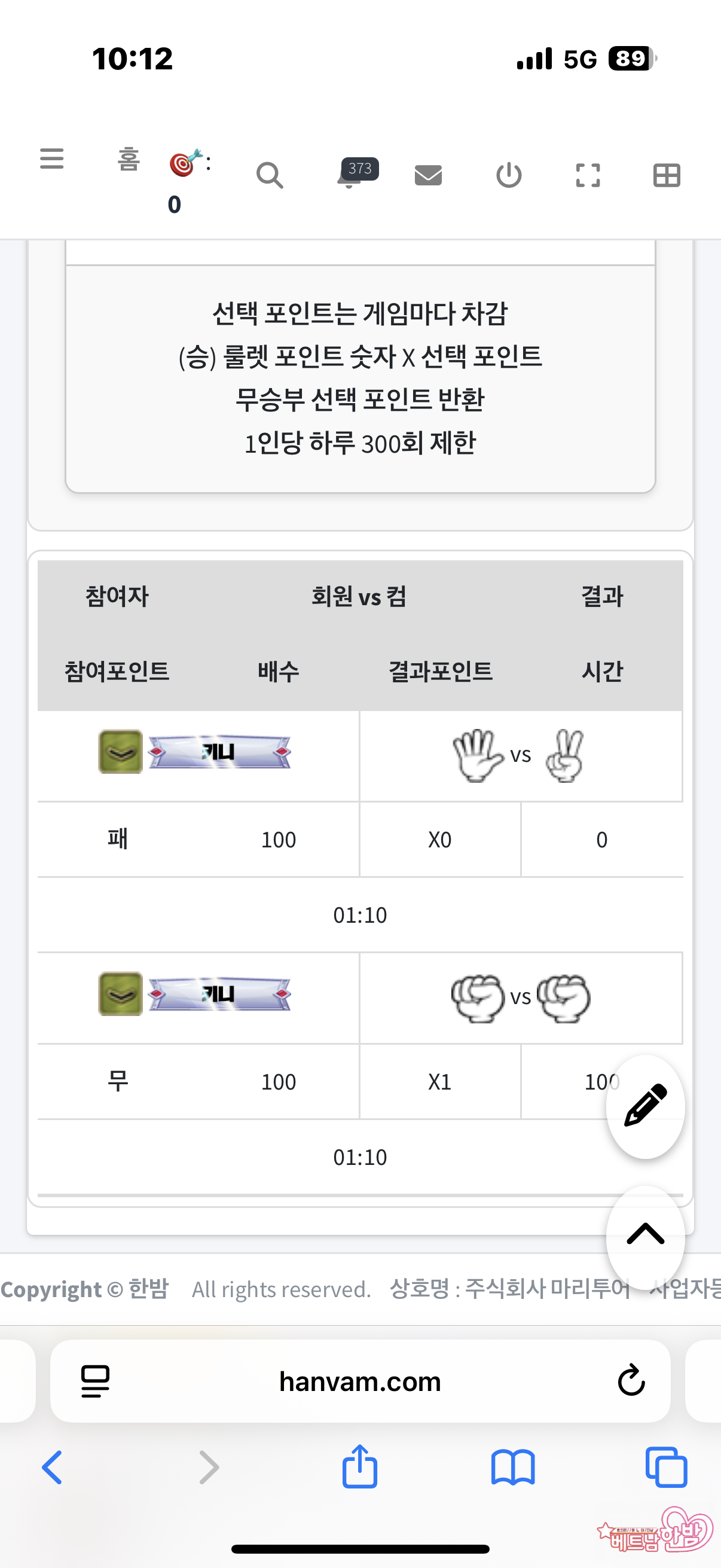Image resolution: width=721 pixels, height=1568 pixels.
Task: Open the Safari share sheet
Action: pos(360,1466)
